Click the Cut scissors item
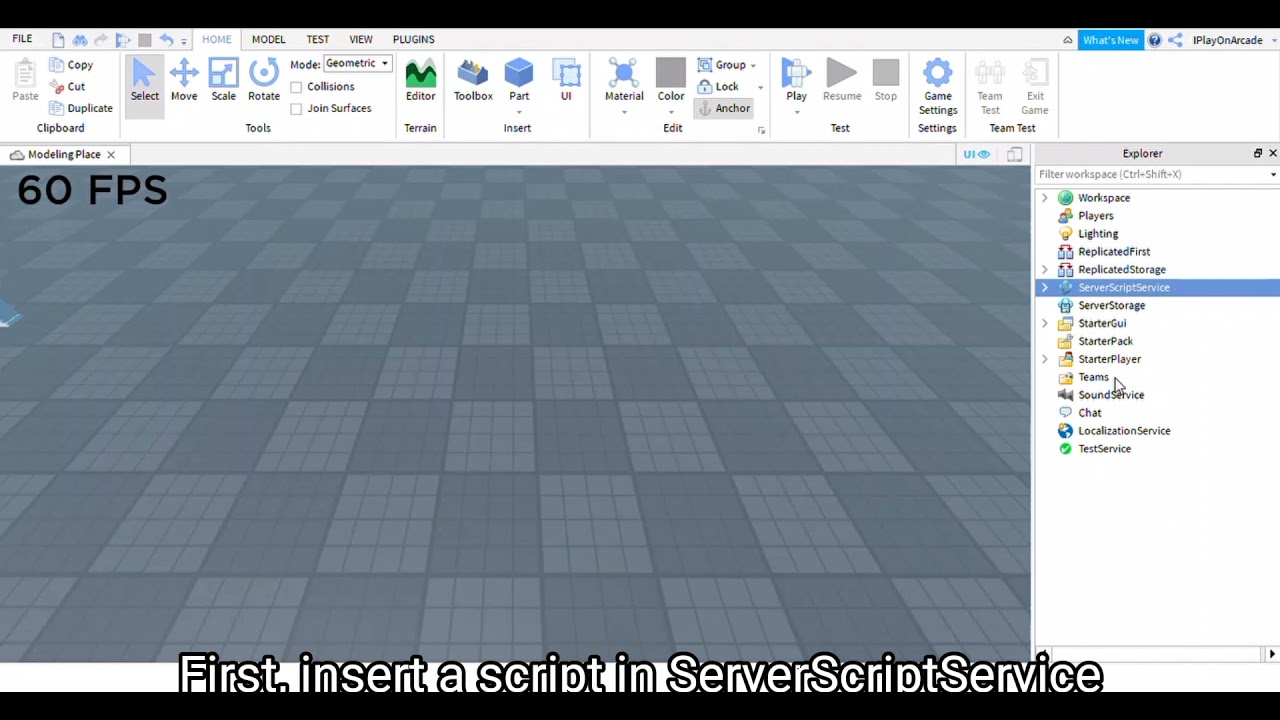Viewport: 1280px width, 720px height. tap(67, 87)
